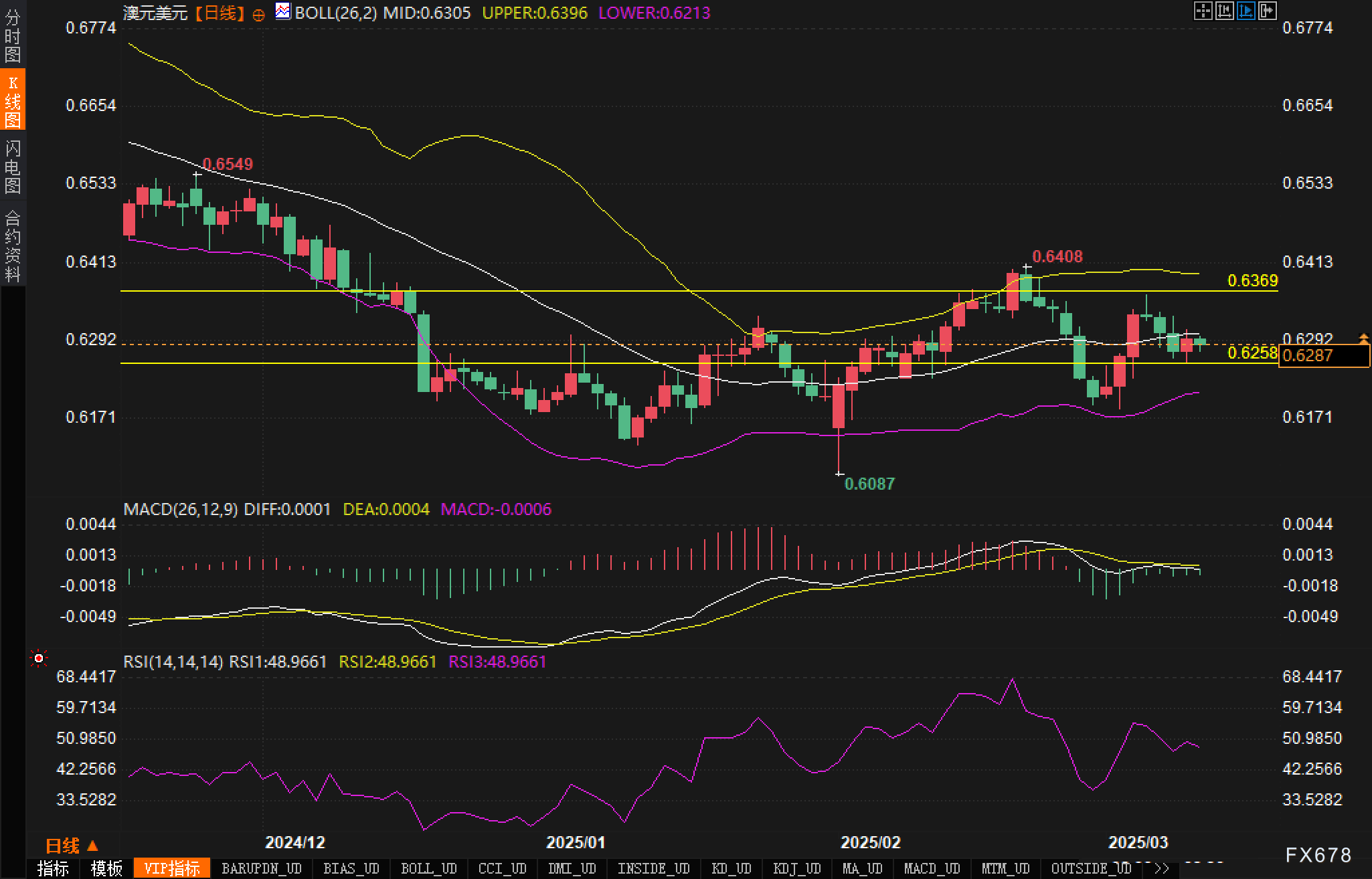
Task: Open the 日线 period dropdown at bottom left
Action: click(x=72, y=846)
